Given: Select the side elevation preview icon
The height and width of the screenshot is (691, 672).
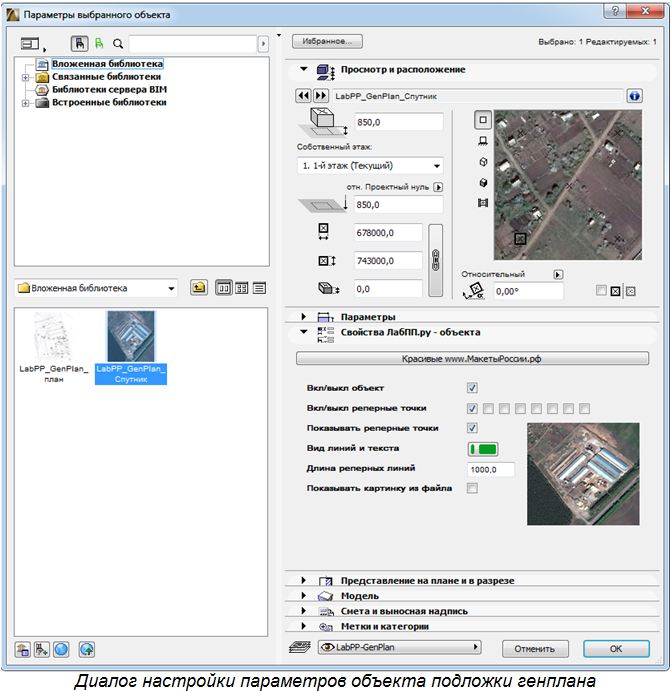Looking at the screenshot, I should (483, 141).
